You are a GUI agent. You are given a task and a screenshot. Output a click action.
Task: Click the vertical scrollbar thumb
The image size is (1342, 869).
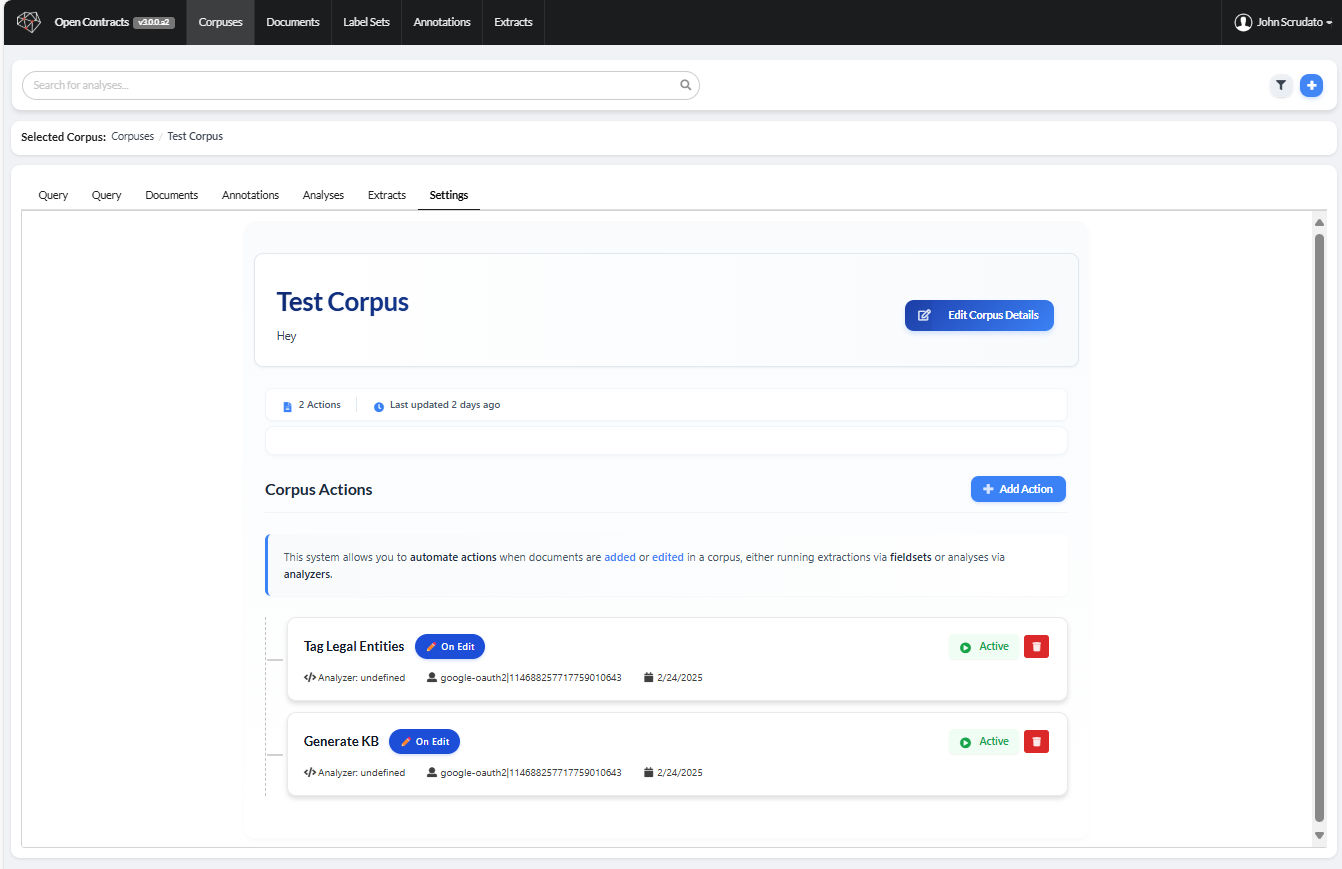pyautogui.click(x=1319, y=528)
